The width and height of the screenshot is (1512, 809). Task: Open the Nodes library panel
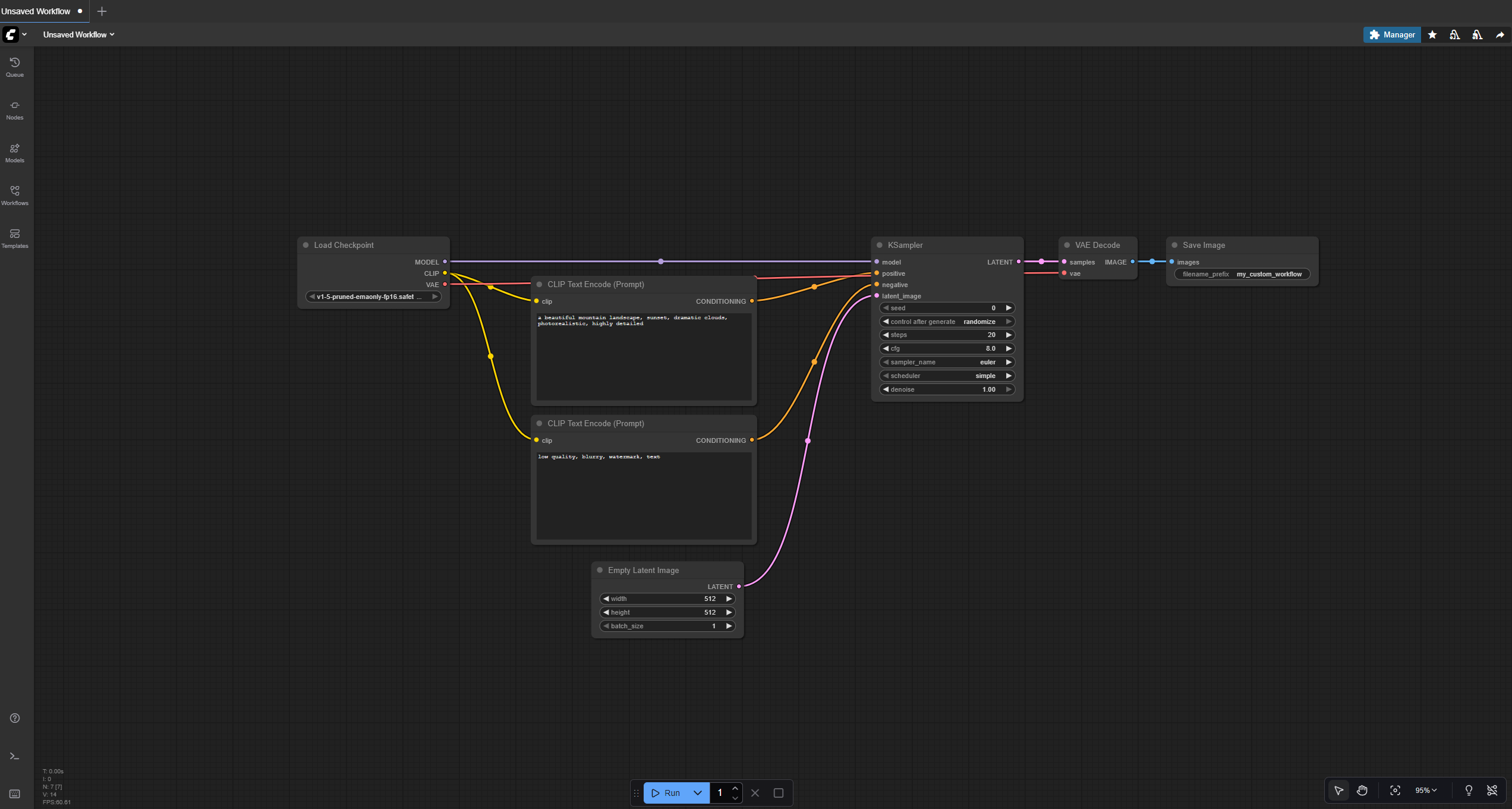15,110
